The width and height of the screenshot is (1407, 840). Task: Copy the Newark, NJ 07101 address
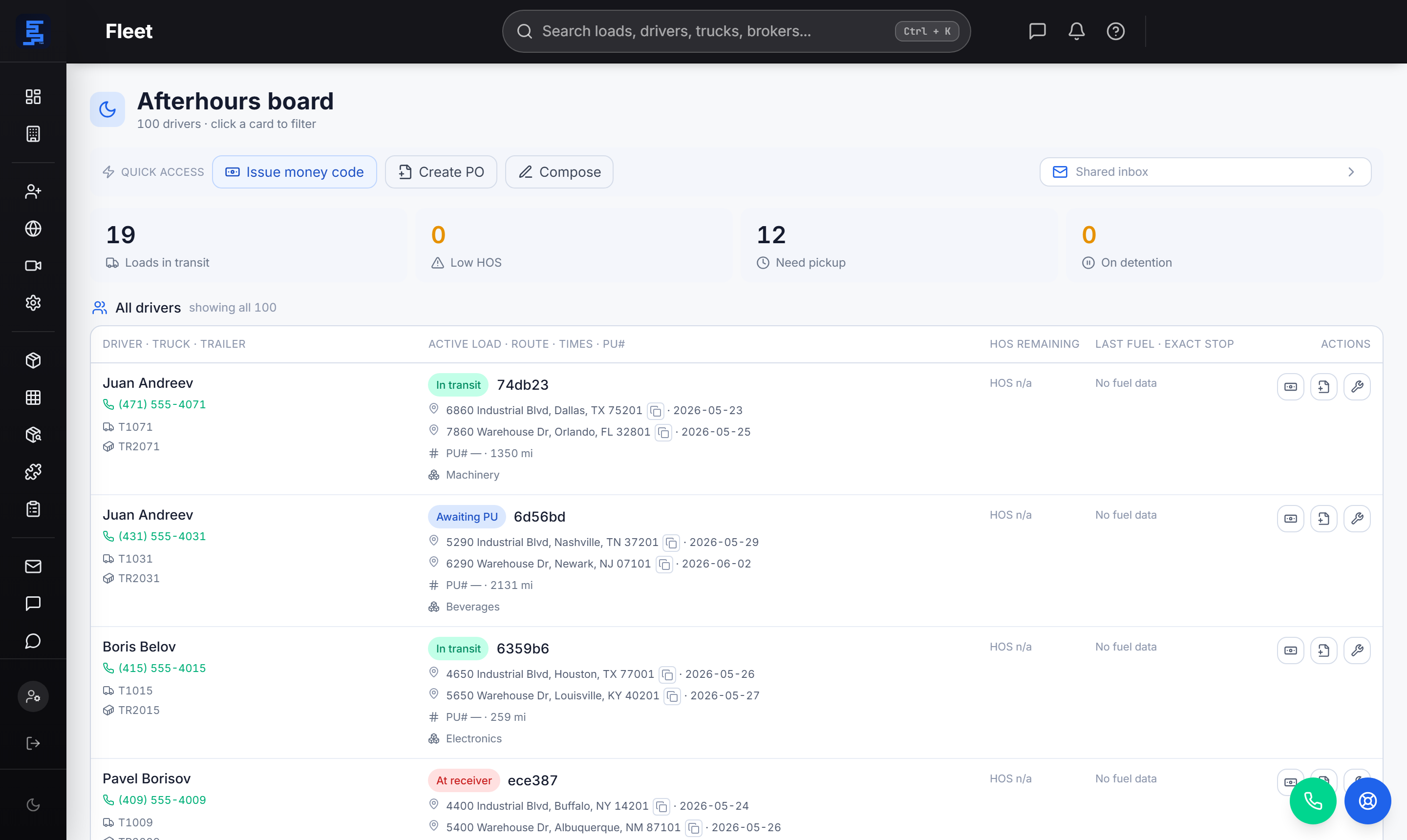pos(664,565)
